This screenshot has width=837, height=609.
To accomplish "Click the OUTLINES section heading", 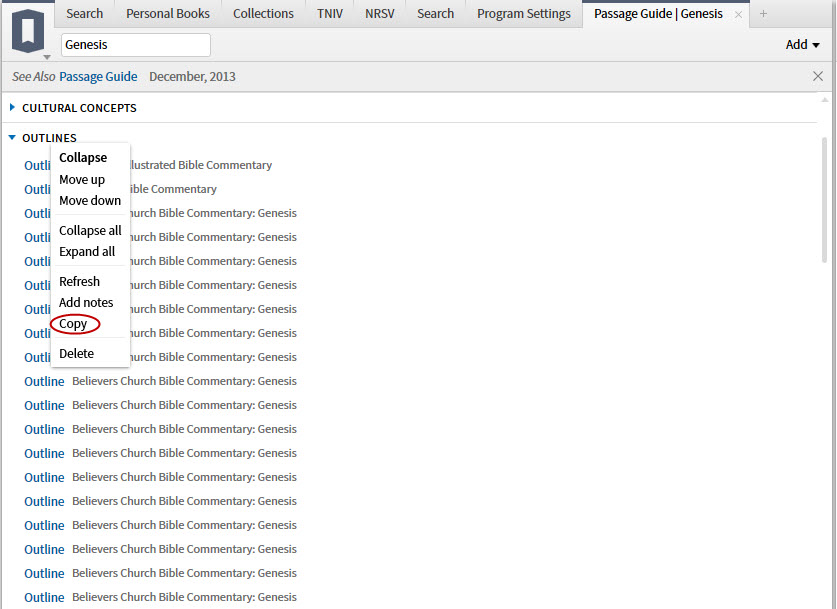I will point(49,138).
